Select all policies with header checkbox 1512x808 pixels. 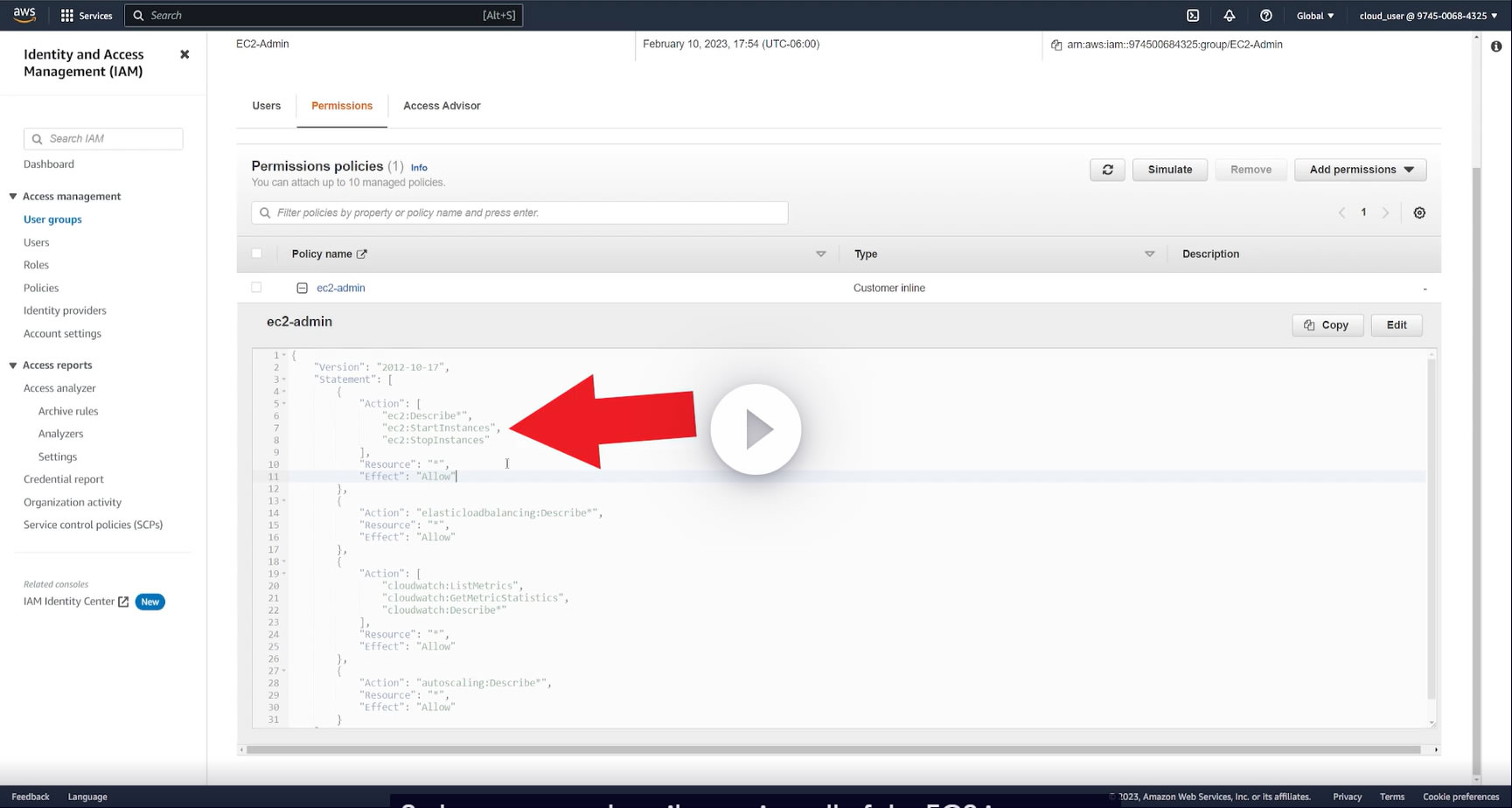256,254
